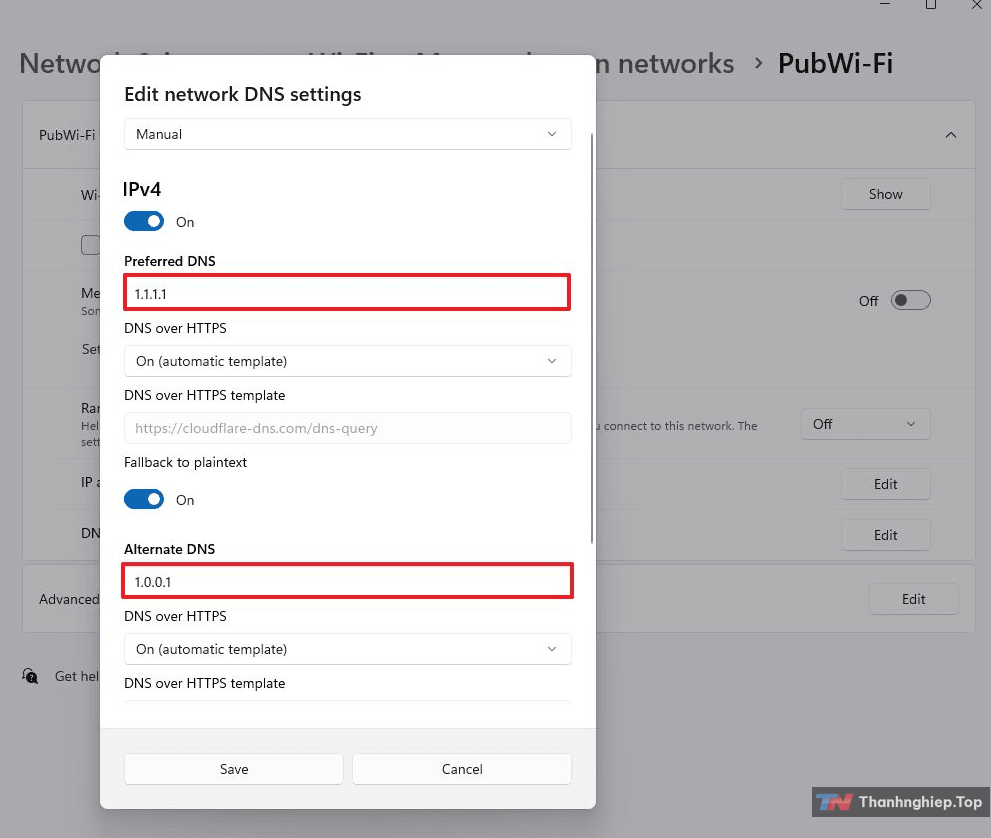This screenshot has width=991, height=838.
Task: Expand Preferred DNS over HTTPS dropdown
Action: (348, 361)
